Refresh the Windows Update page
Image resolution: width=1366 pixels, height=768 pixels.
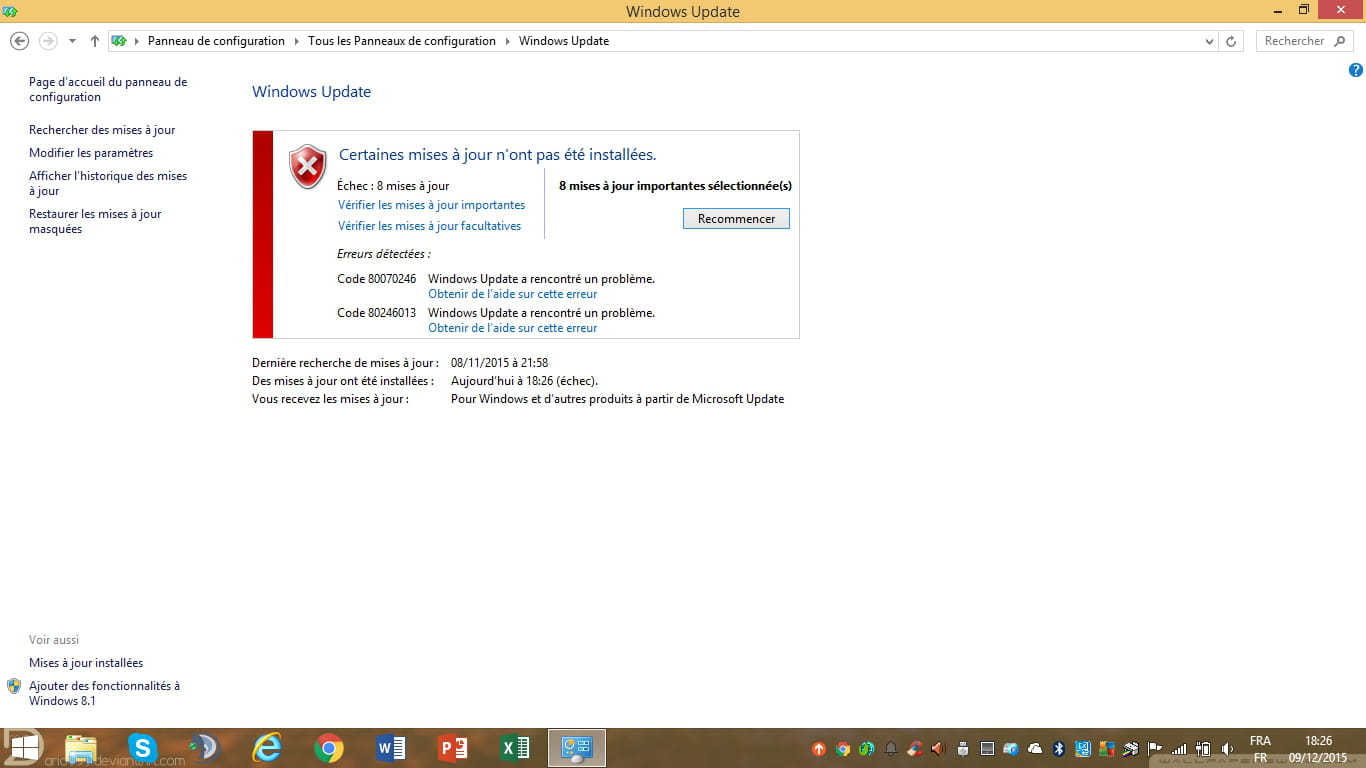point(1231,41)
